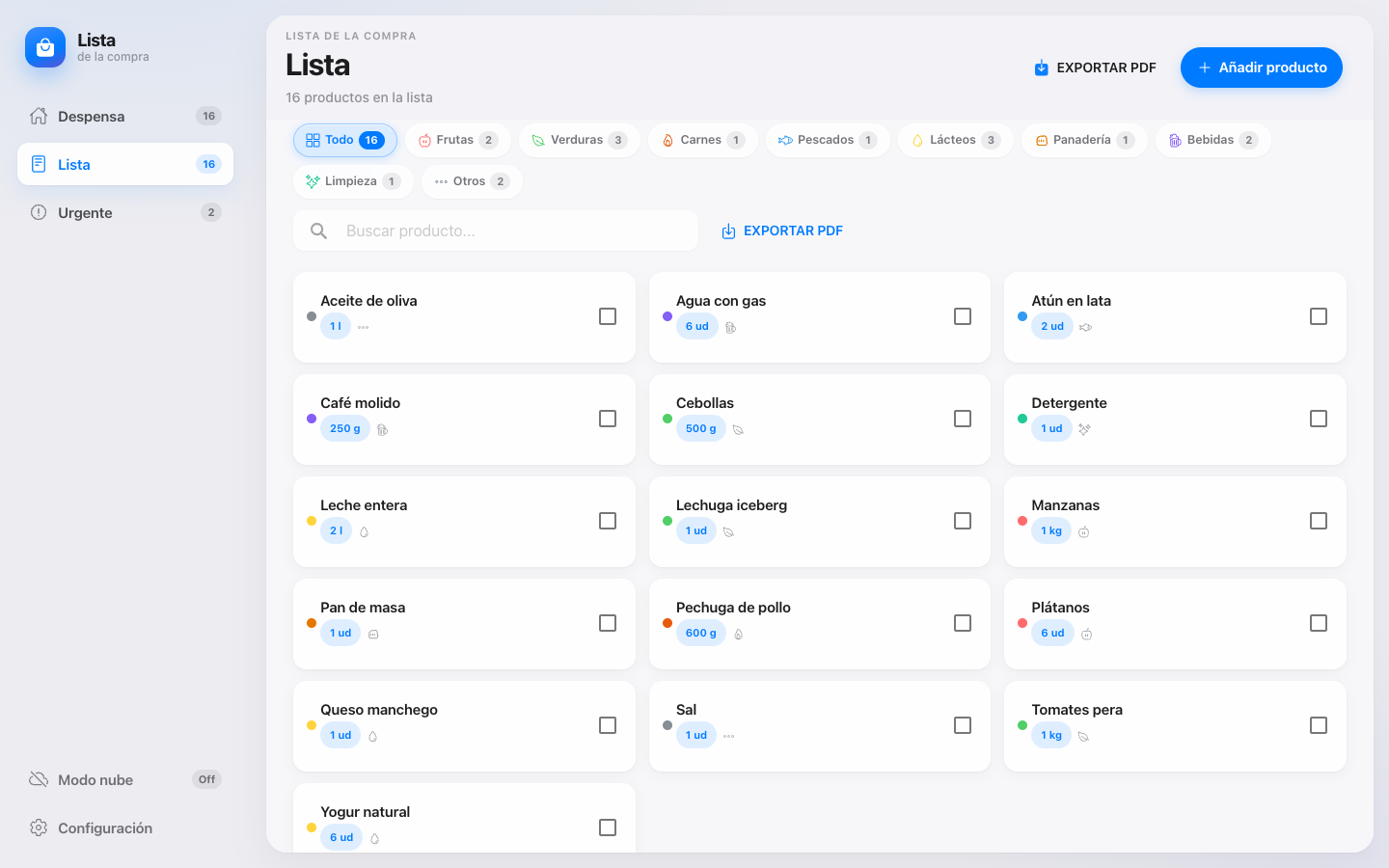Click the drinks icon on Agua con gas
Image resolution: width=1389 pixels, height=868 pixels.
click(x=730, y=327)
